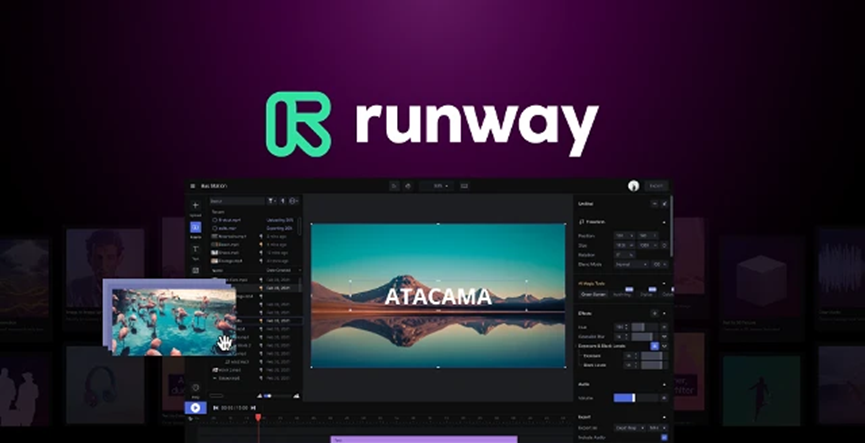Screen dimensions: 865x443
Task: Adjust the Exposure slider
Action: (x=652, y=356)
